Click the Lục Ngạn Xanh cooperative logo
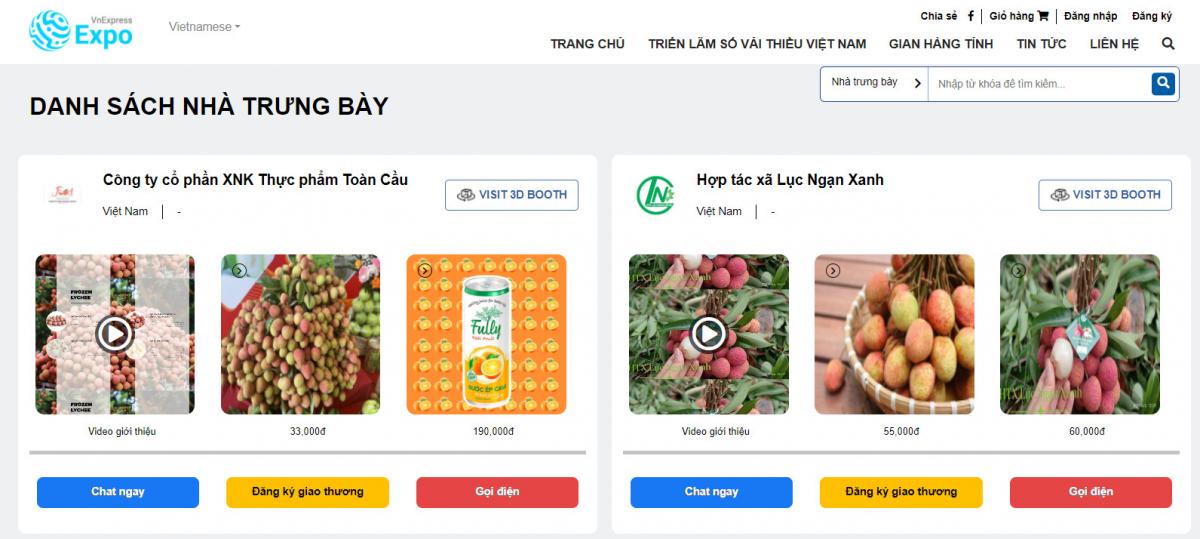This screenshot has width=1200, height=539. click(656, 195)
